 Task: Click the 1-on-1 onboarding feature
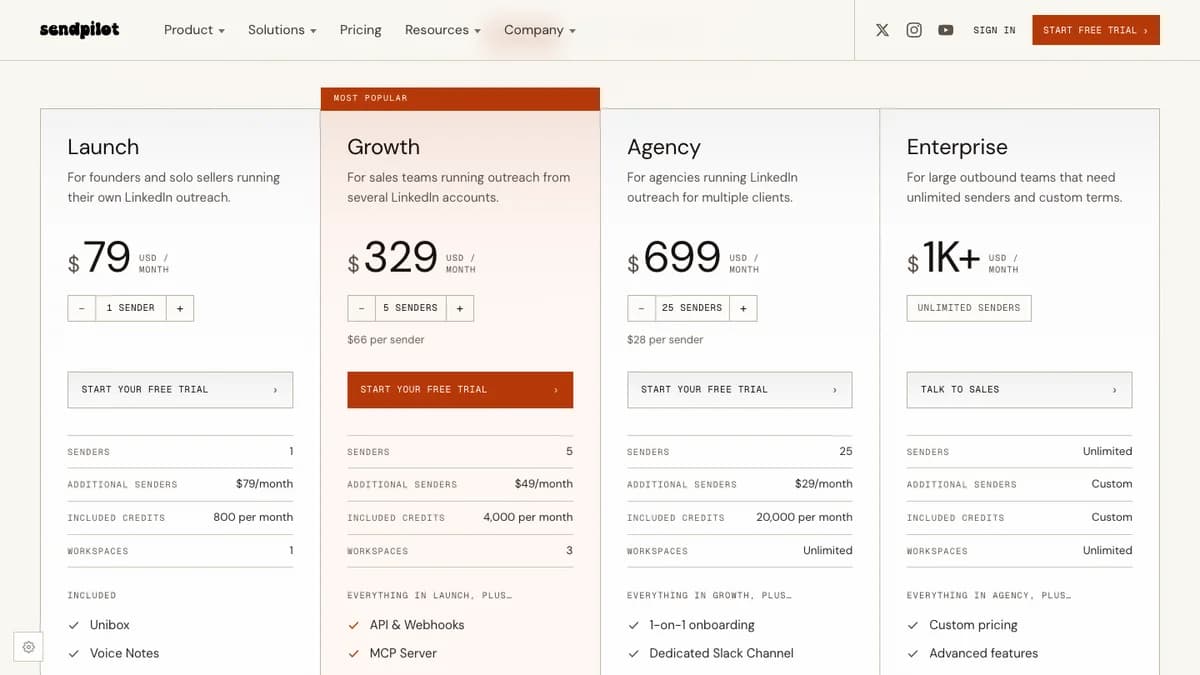click(x=702, y=625)
